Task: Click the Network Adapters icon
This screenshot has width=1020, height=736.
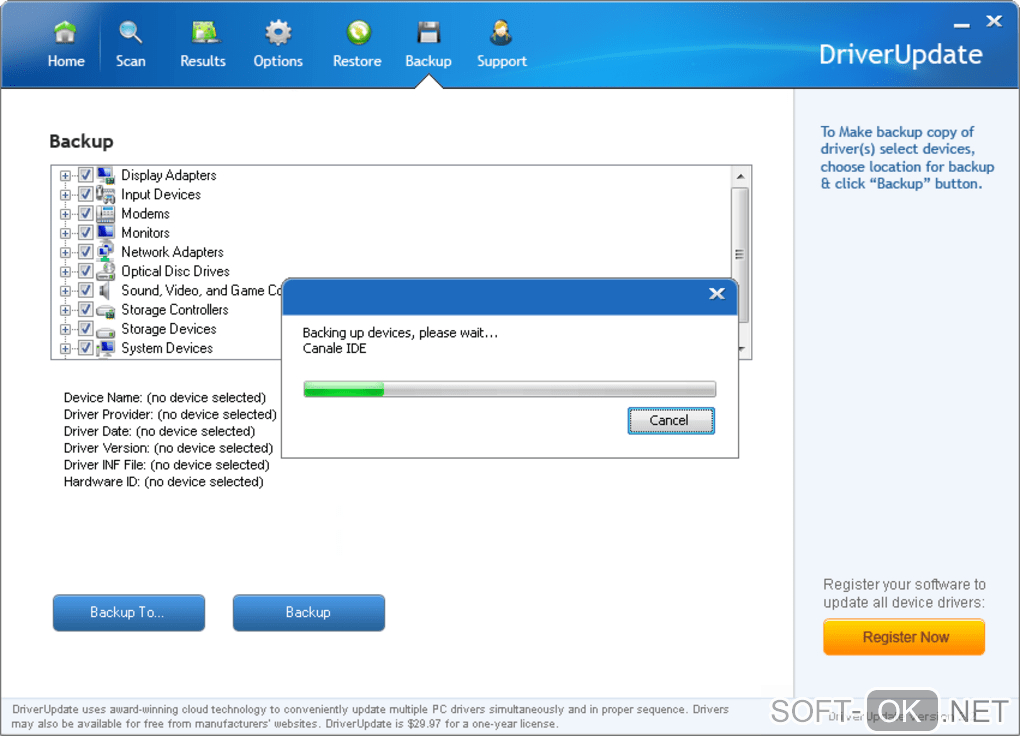Action: pos(105,252)
